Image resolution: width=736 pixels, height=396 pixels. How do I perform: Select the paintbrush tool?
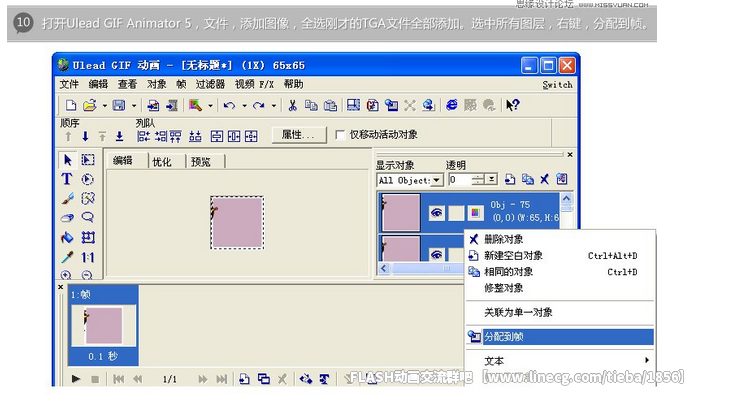point(67,198)
